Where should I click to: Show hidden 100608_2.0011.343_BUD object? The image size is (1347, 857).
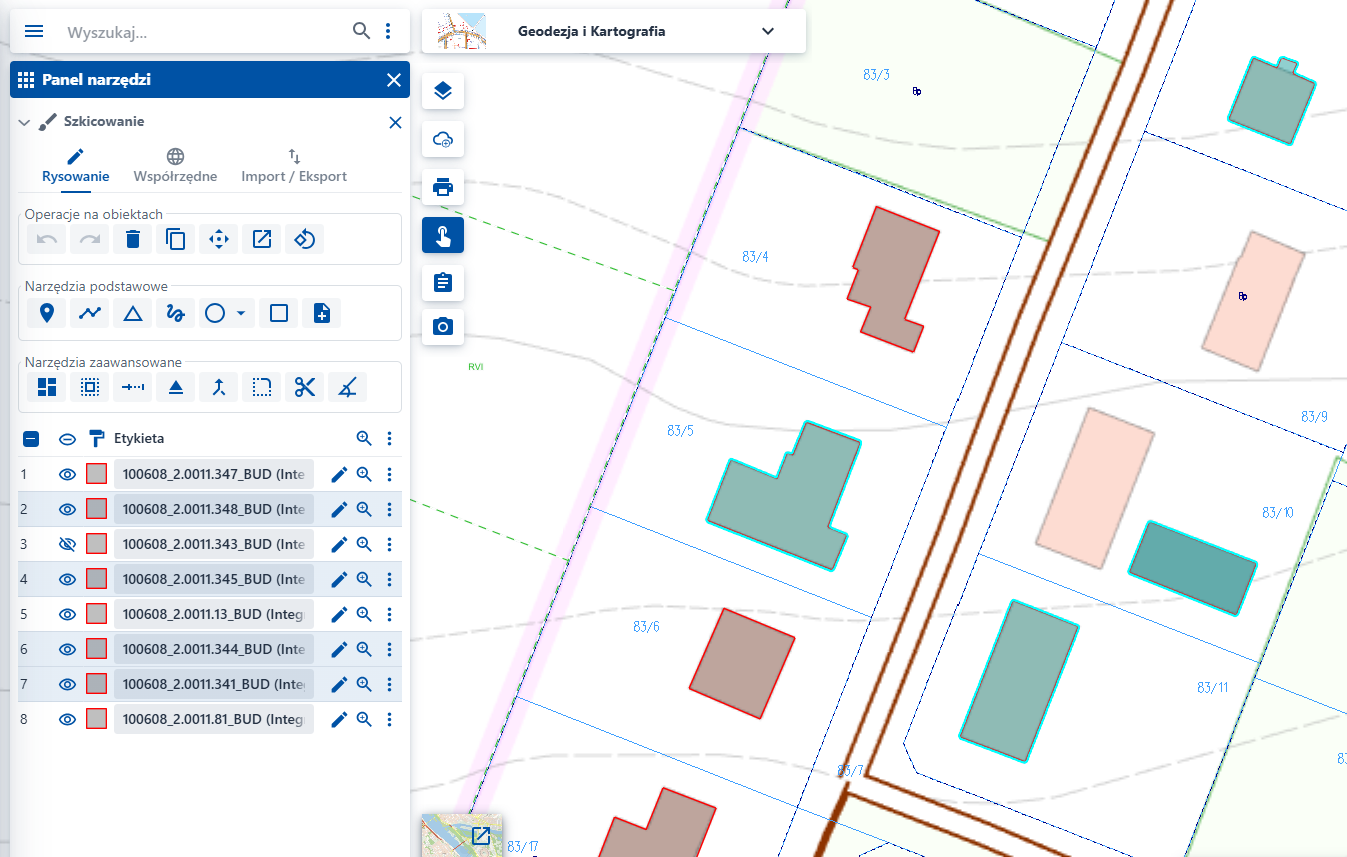pyautogui.click(x=67, y=544)
